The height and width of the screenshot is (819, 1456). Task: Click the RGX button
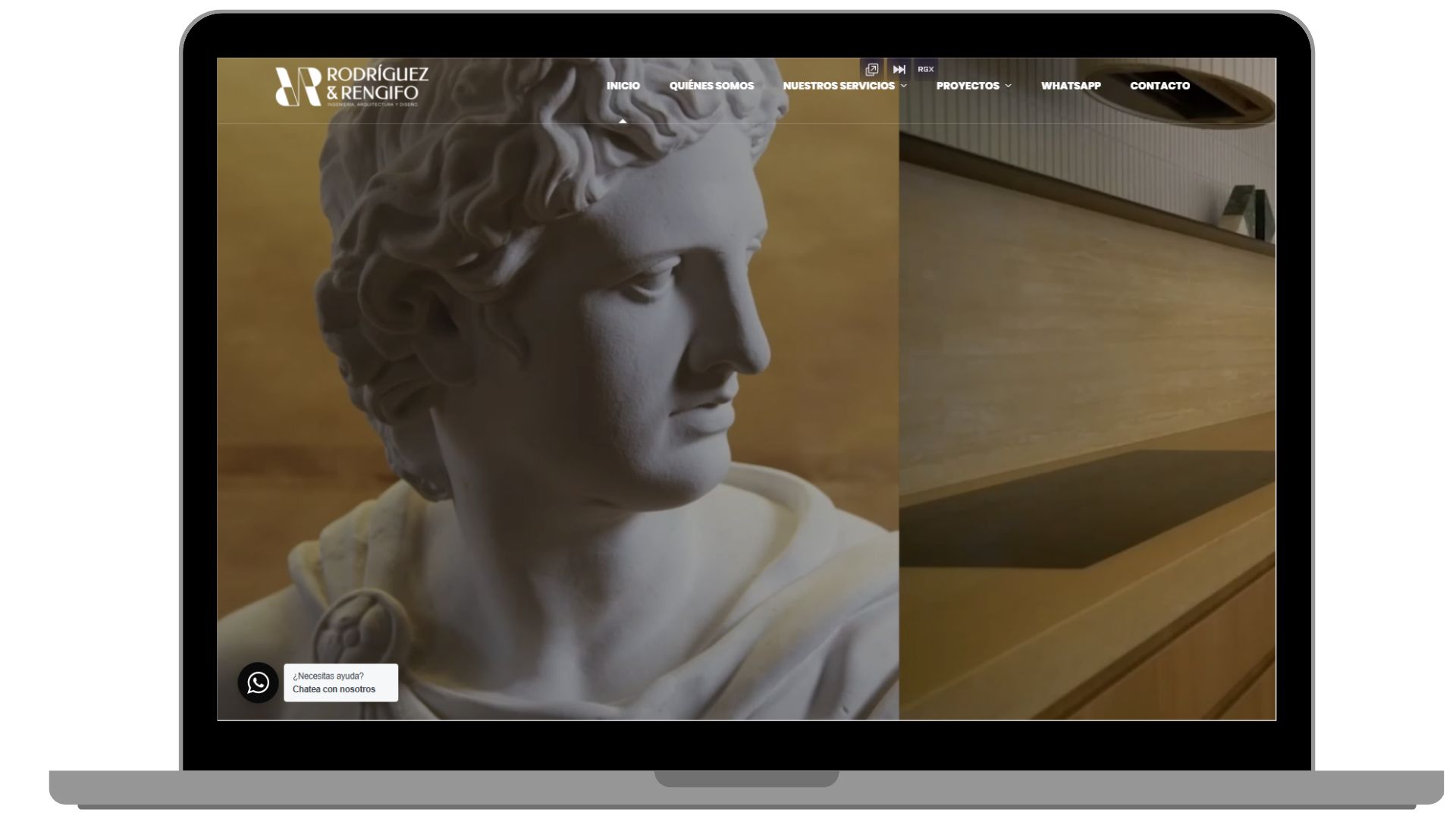tap(925, 69)
